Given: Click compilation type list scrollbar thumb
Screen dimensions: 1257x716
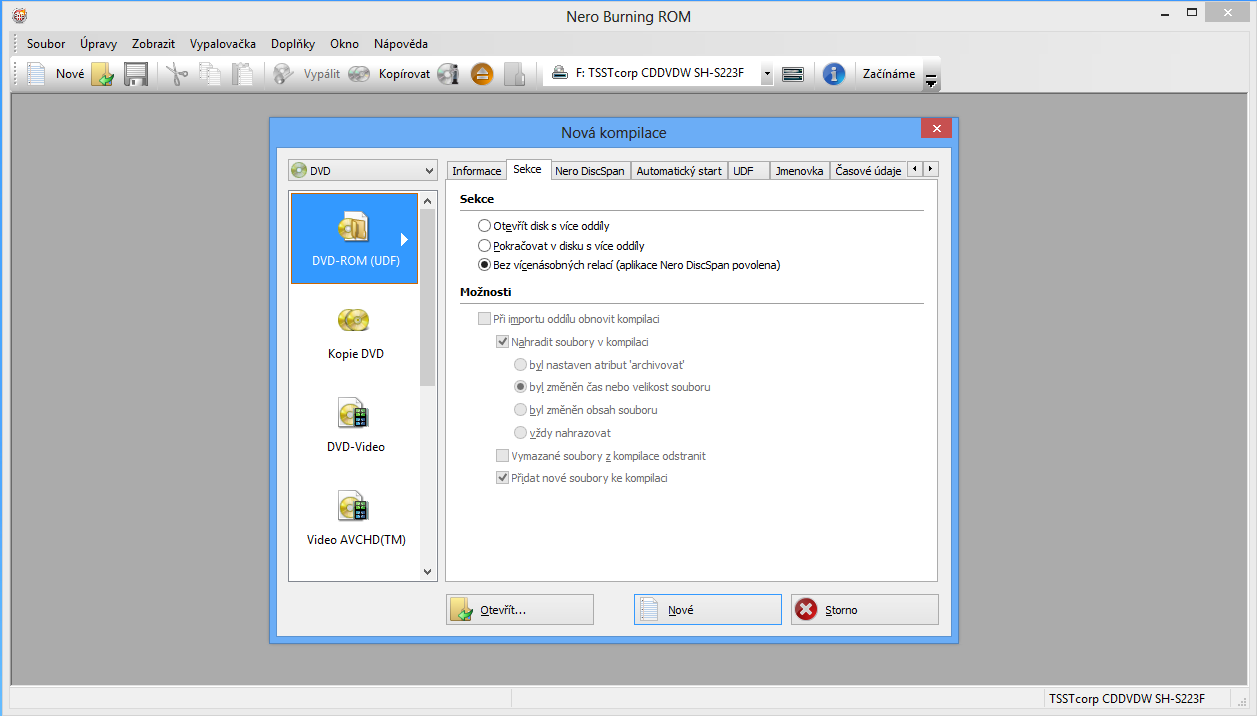Looking at the screenshot, I should (428, 298).
